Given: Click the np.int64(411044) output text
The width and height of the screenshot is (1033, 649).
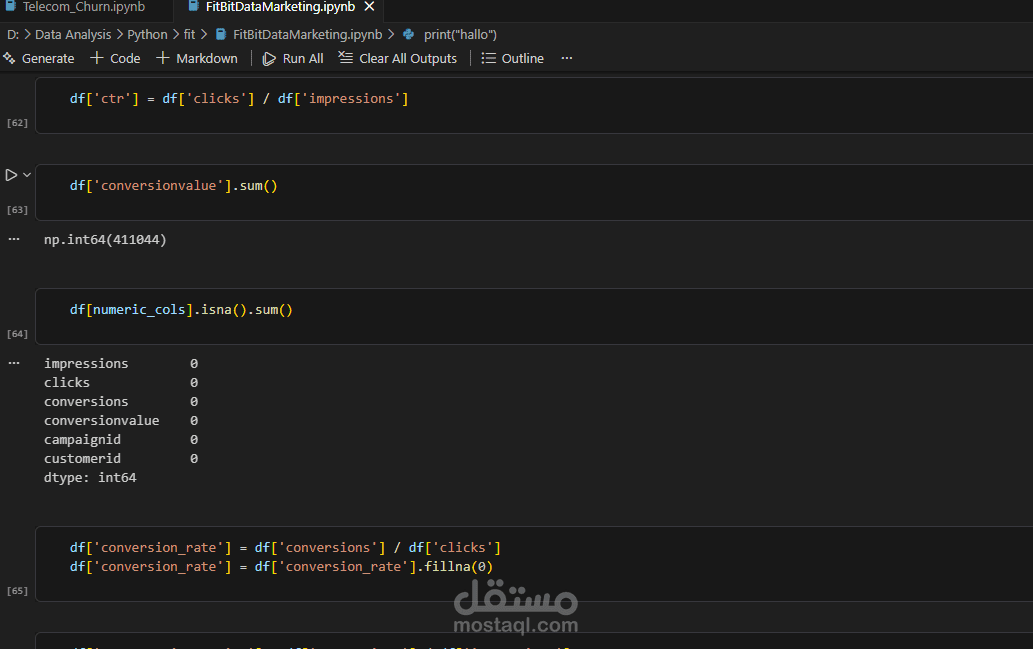Looking at the screenshot, I should 105,240.
